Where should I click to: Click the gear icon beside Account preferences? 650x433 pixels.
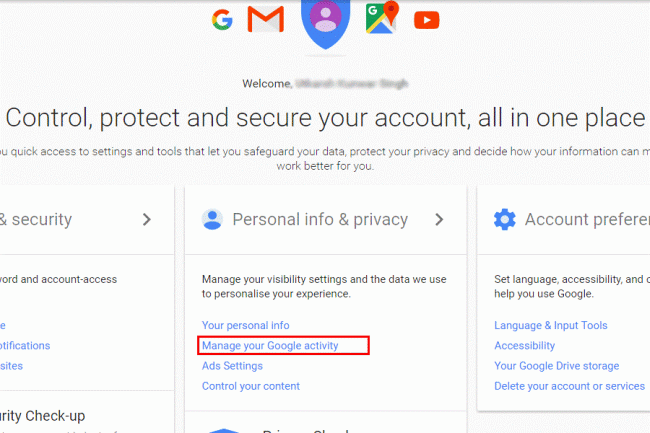[505, 219]
